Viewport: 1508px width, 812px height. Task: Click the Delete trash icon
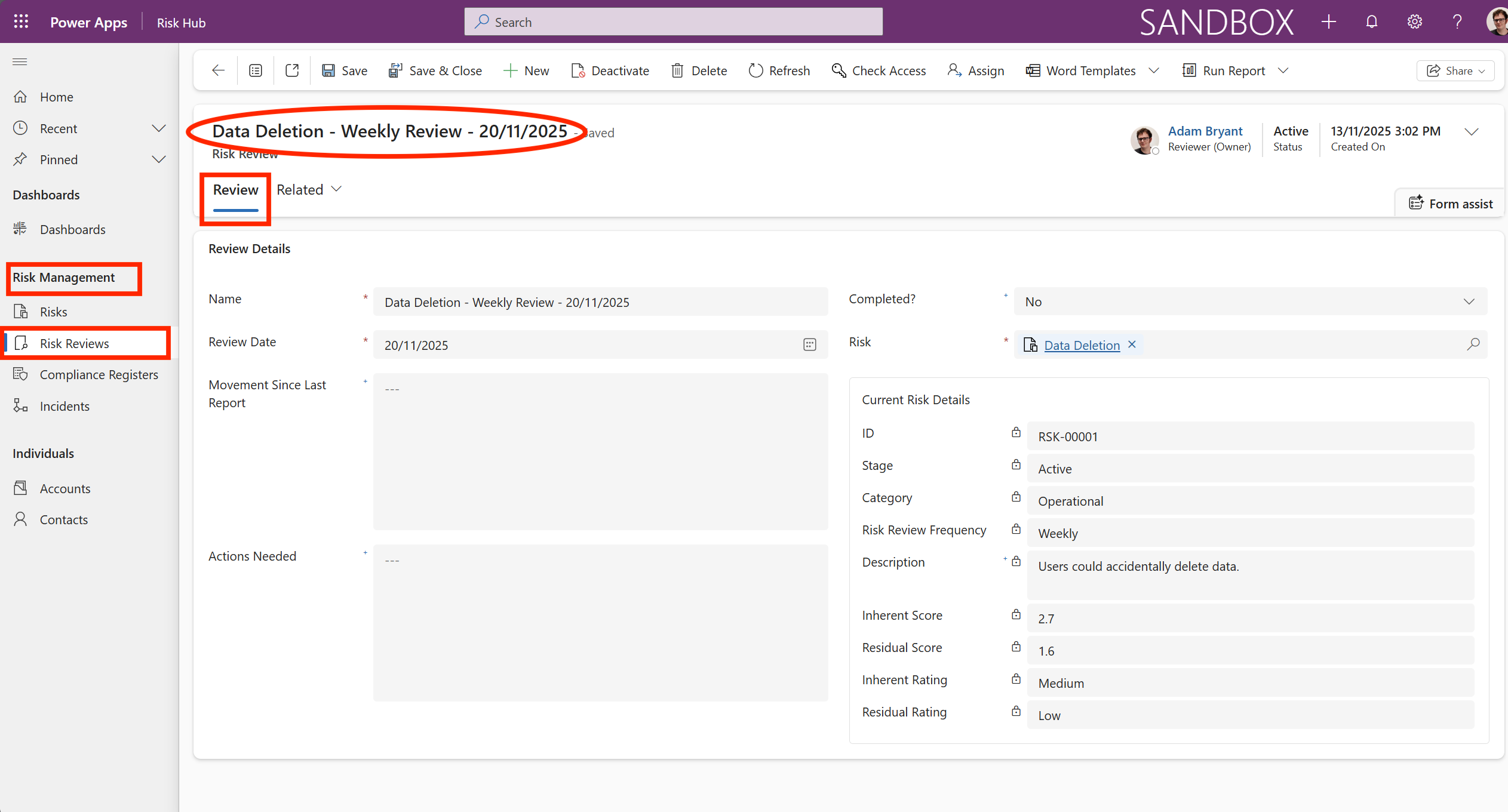677,70
